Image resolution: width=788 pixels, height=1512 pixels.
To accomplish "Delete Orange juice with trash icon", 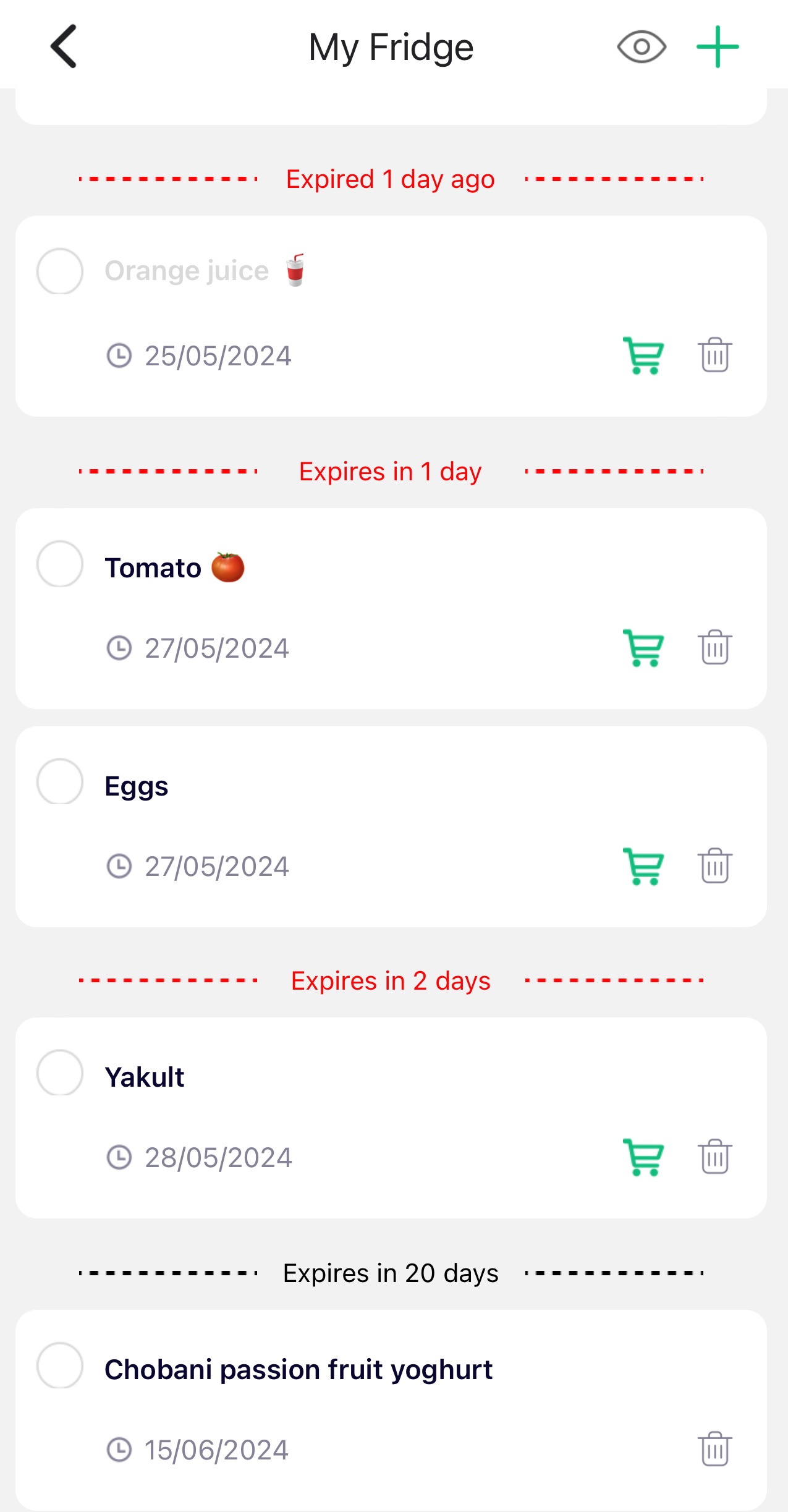I will [x=715, y=355].
